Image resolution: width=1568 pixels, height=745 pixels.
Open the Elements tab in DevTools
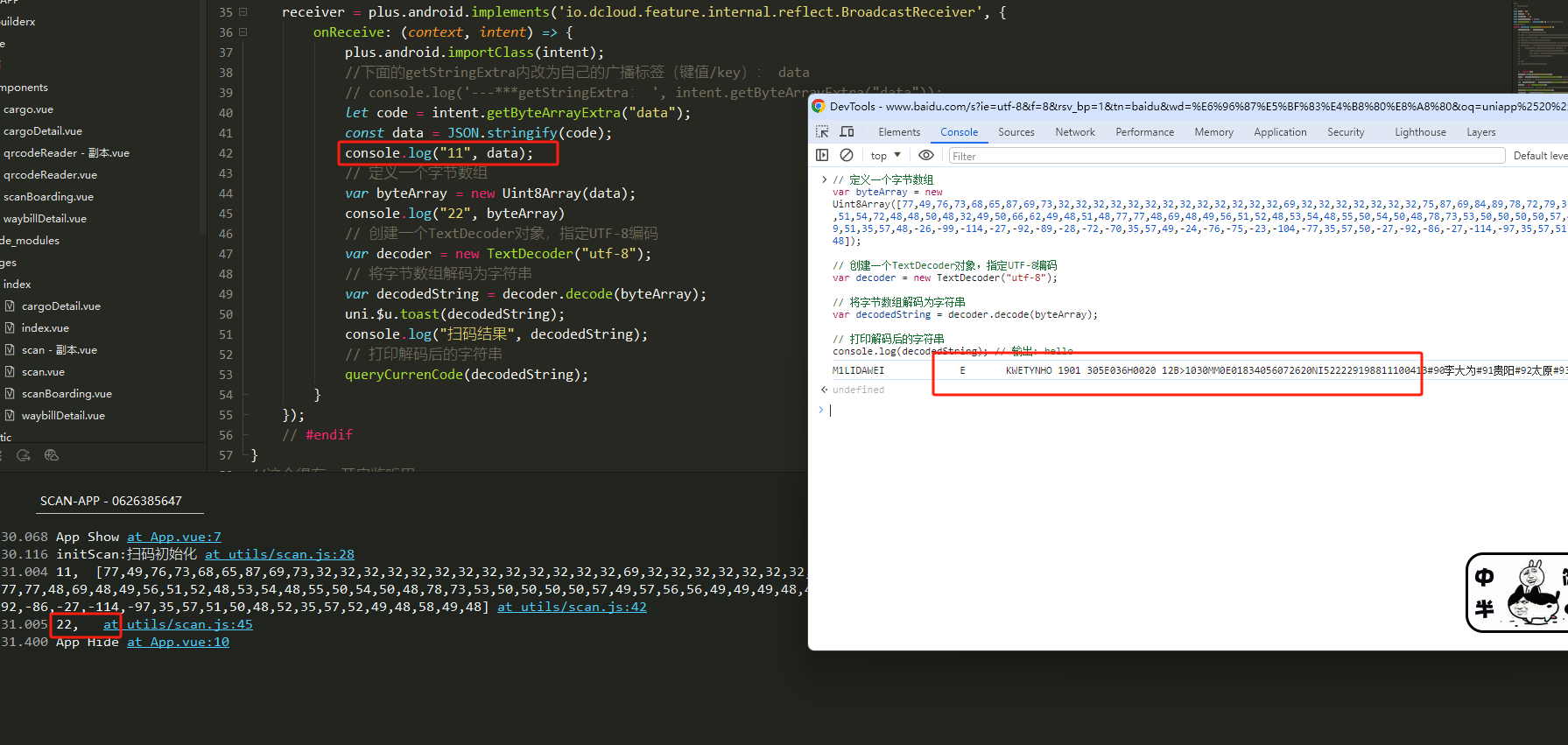[899, 132]
